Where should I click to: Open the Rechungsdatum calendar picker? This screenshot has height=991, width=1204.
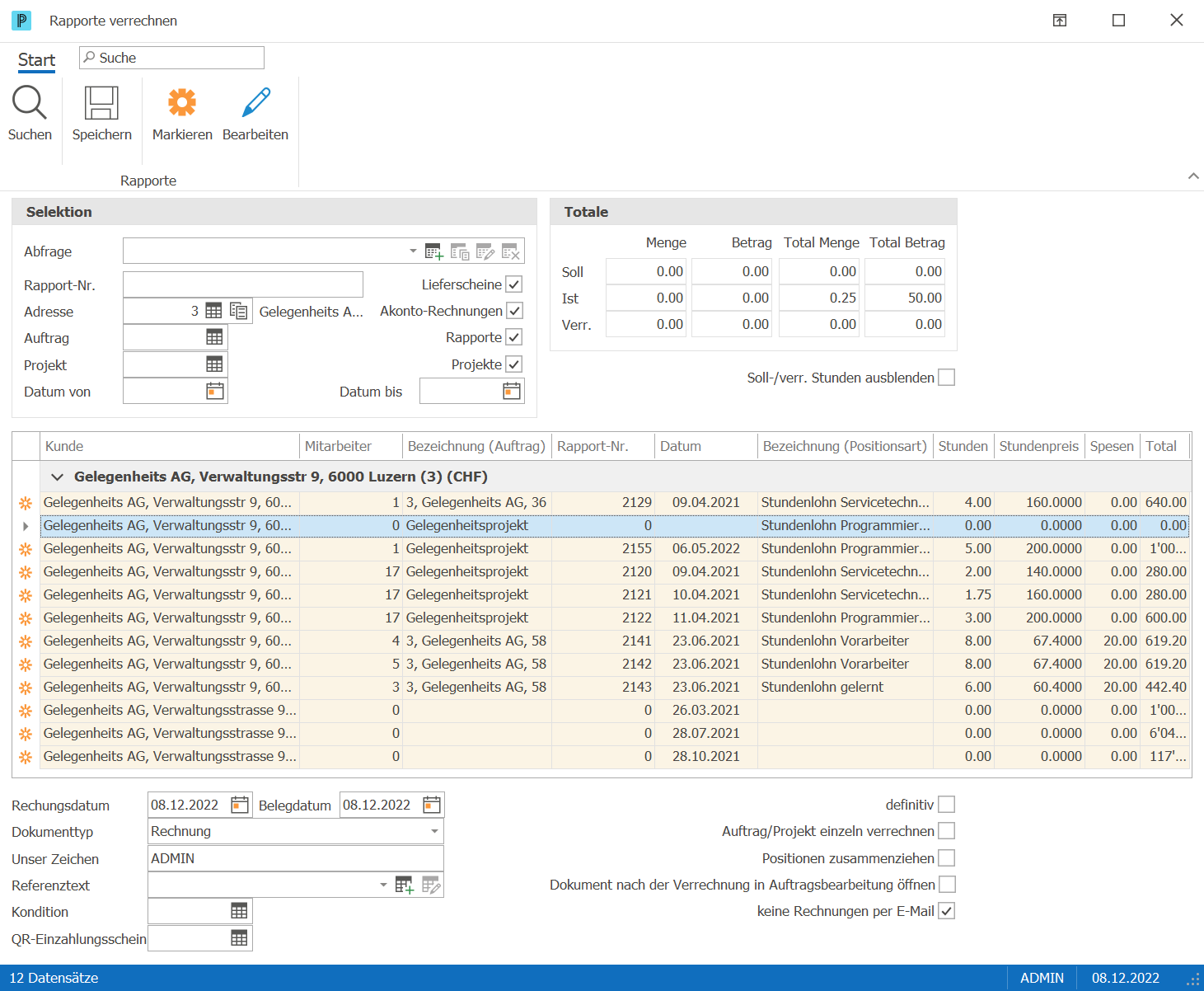(240, 805)
